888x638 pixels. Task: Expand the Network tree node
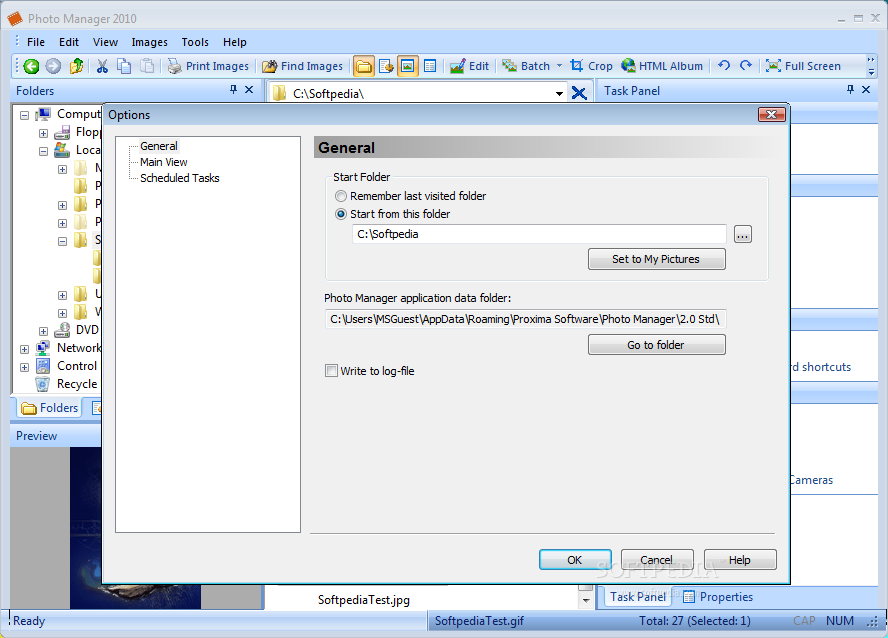[24, 349]
